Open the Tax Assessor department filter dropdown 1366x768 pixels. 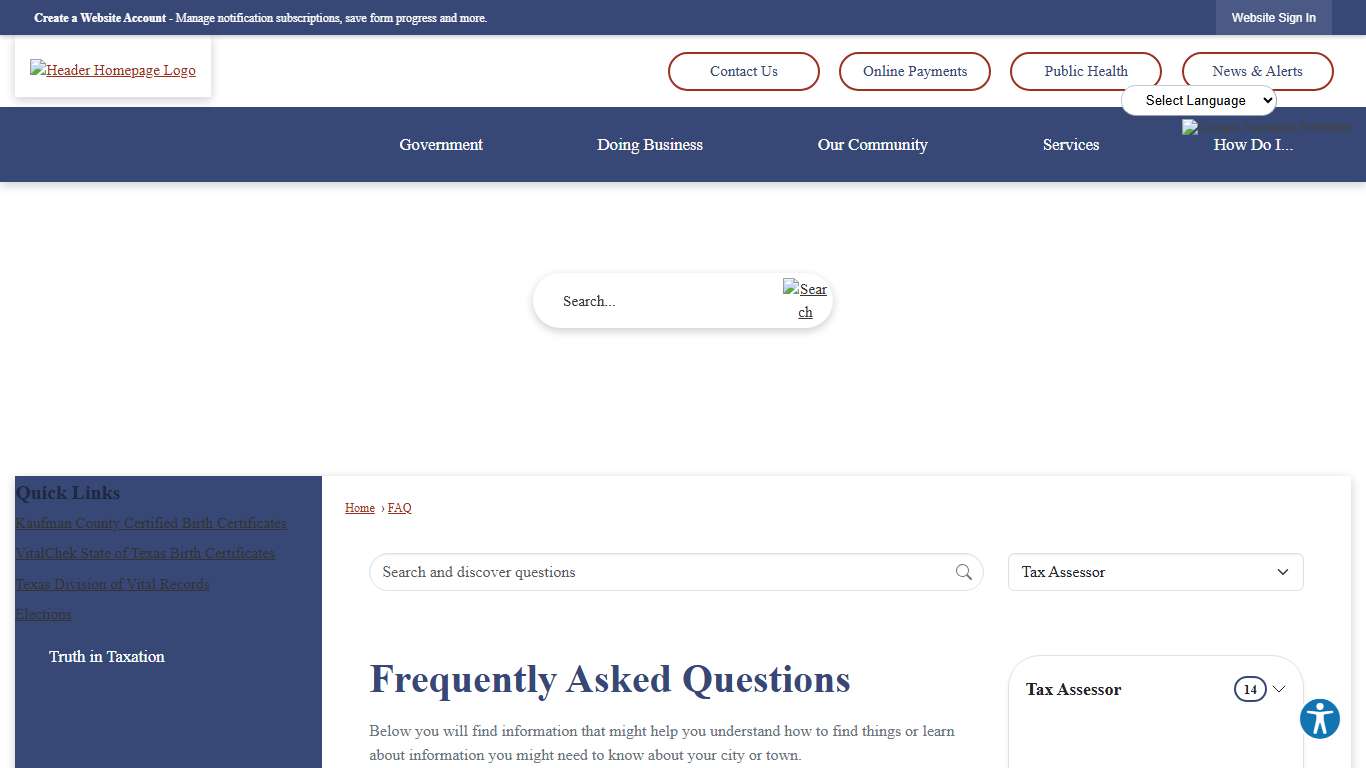tap(1155, 572)
